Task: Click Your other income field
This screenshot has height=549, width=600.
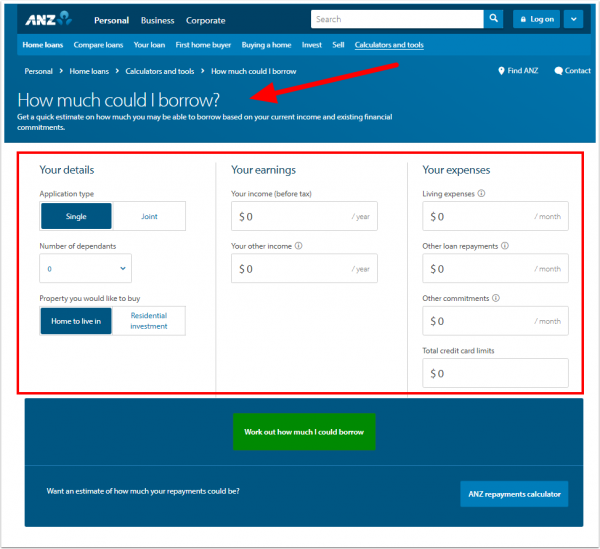Action: (x=304, y=268)
